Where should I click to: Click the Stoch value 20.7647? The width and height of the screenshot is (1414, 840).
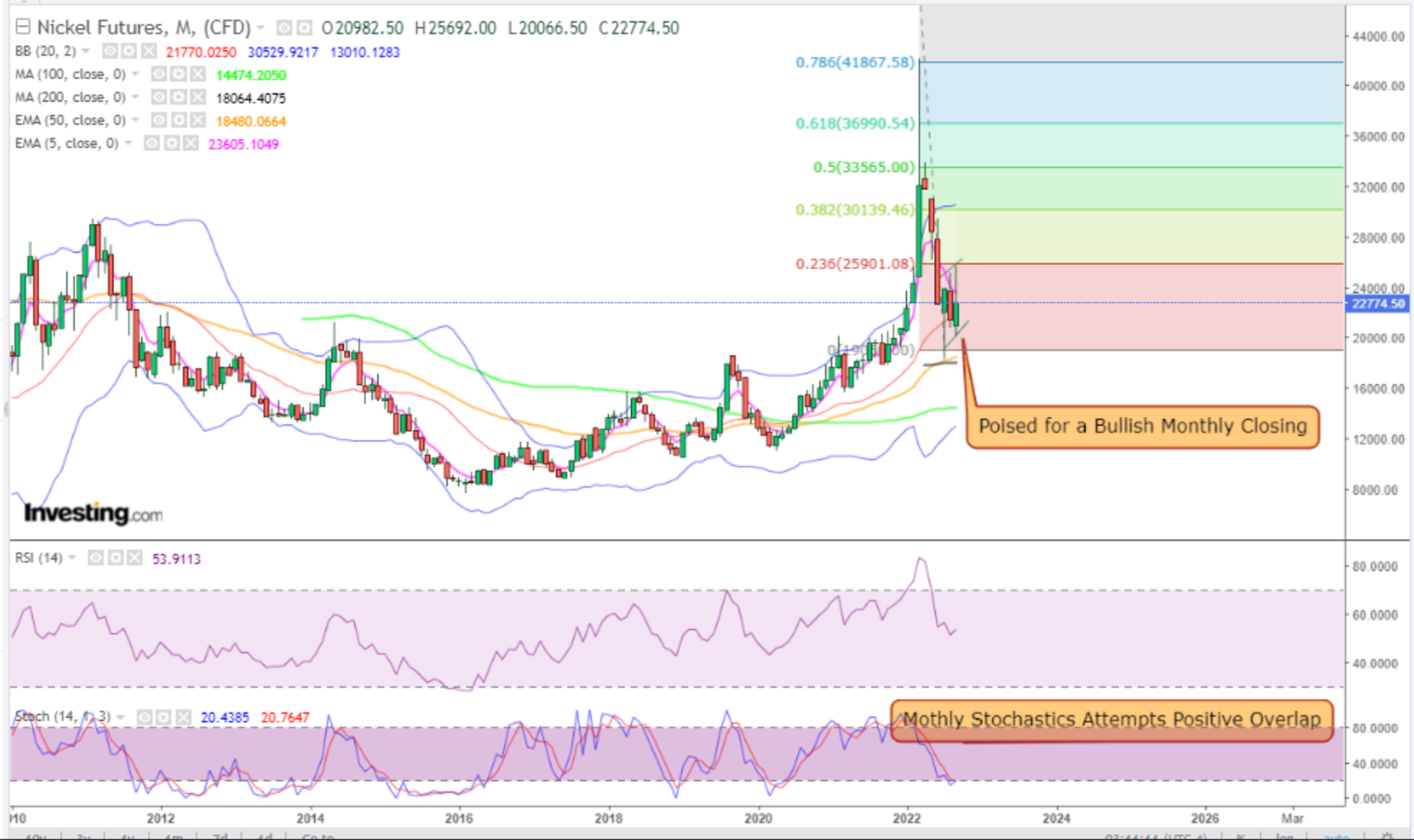(285, 717)
